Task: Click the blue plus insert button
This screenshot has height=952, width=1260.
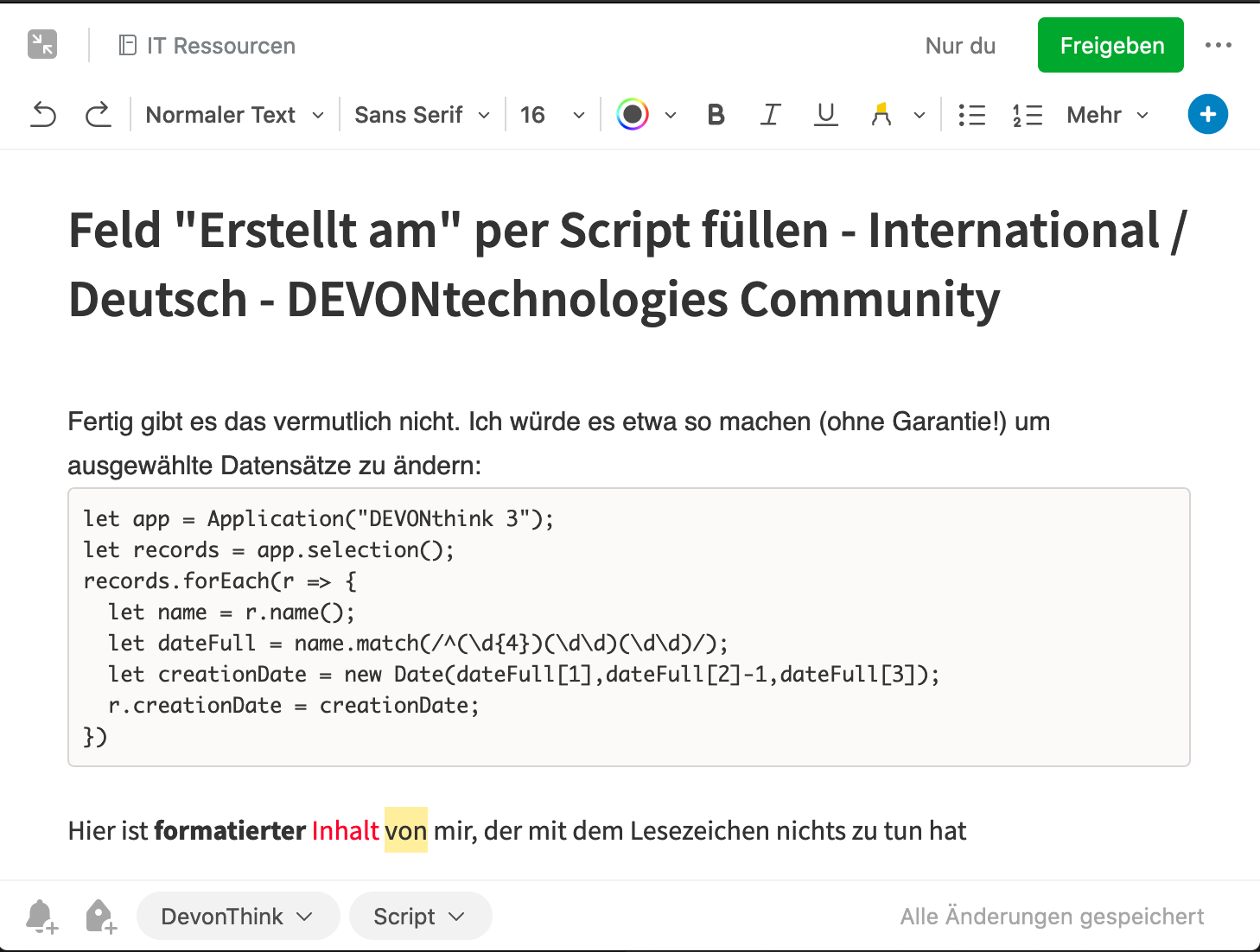Action: 1208,114
